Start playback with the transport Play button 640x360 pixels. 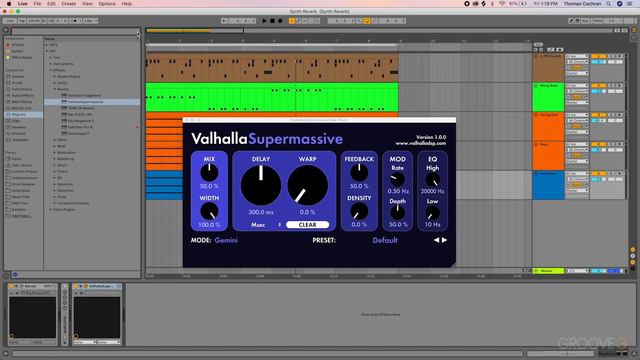point(264,21)
